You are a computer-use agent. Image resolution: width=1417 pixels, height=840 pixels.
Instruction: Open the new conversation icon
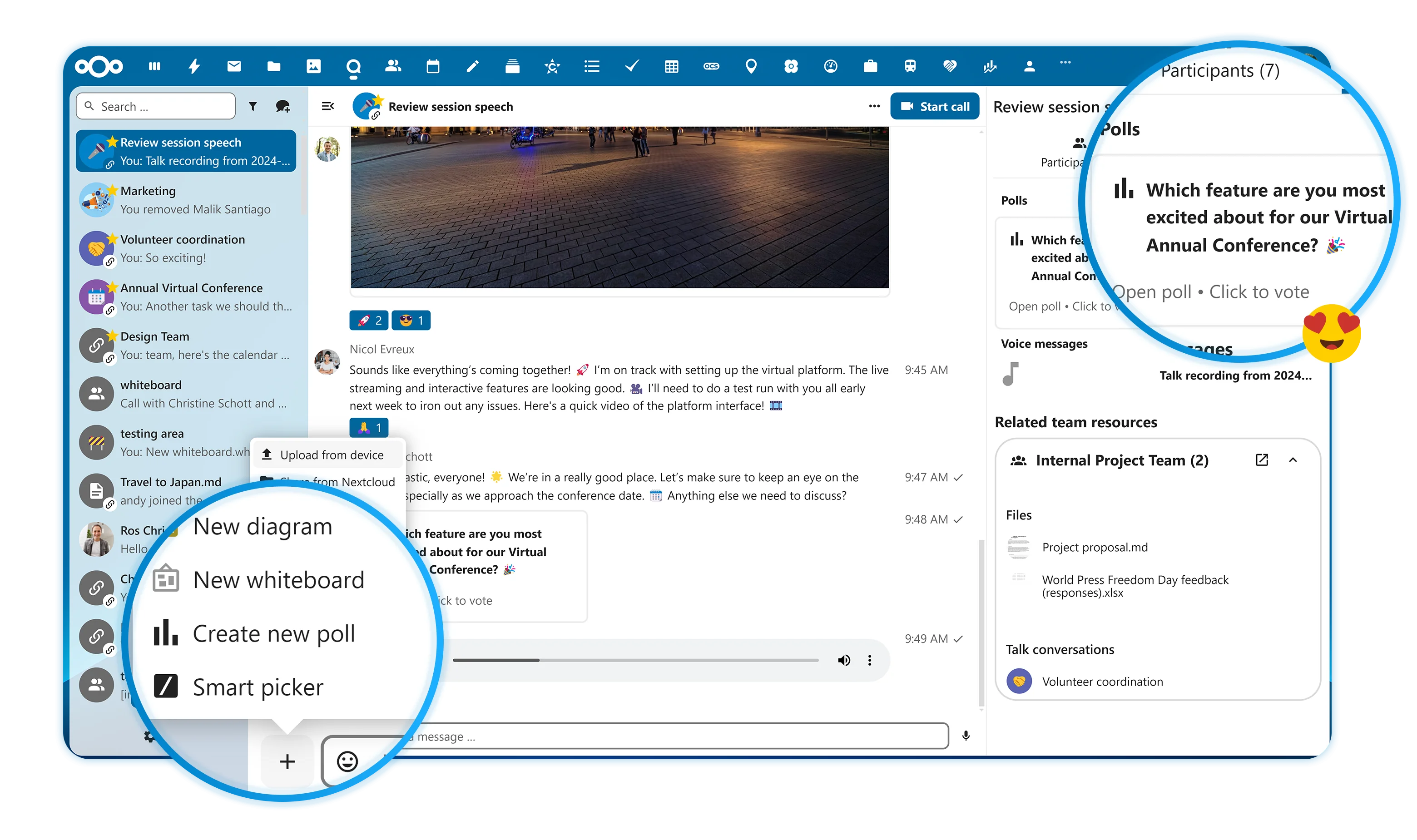pyautogui.click(x=282, y=106)
